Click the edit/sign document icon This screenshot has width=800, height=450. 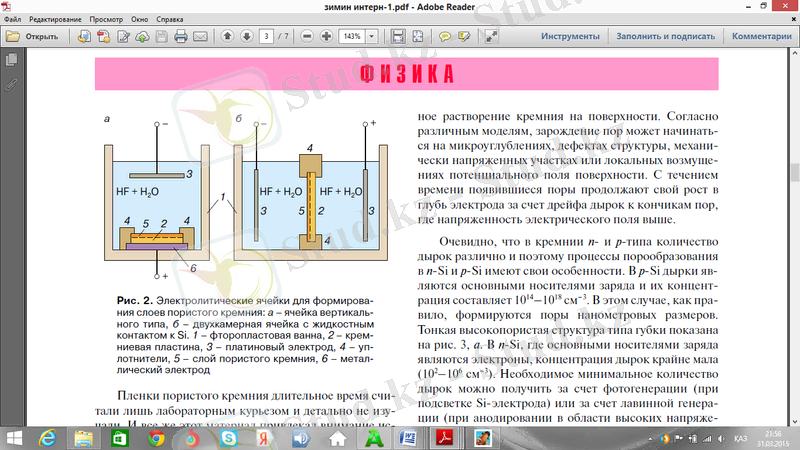click(123, 37)
